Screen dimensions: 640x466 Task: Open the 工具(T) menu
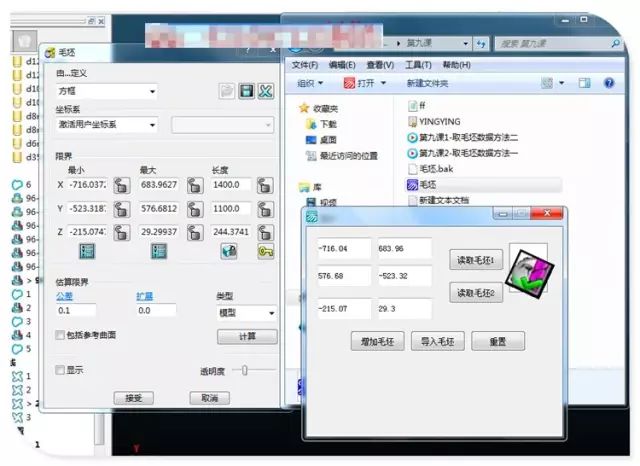point(418,65)
